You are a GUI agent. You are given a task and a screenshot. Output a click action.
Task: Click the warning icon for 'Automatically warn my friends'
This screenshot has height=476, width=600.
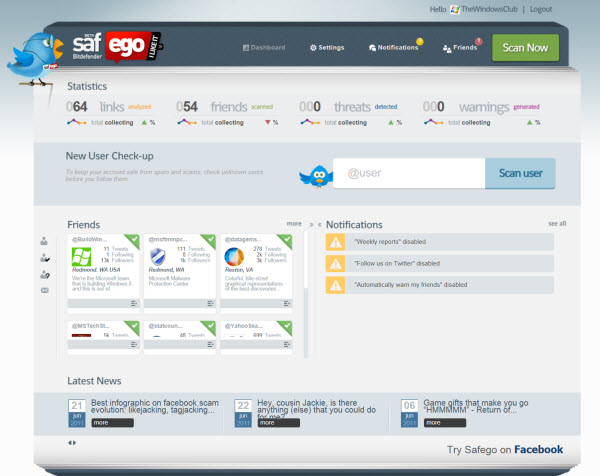tap(336, 285)
